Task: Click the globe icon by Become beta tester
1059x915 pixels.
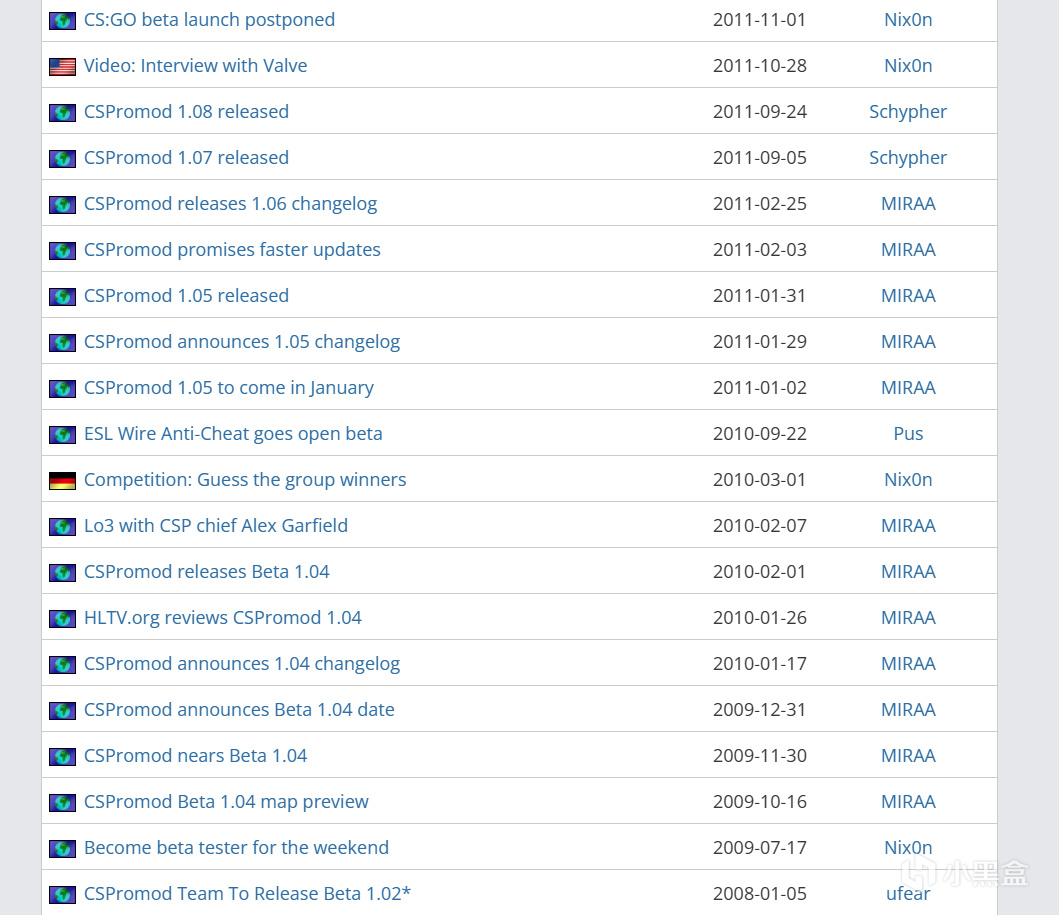Action: pos(62,849)
